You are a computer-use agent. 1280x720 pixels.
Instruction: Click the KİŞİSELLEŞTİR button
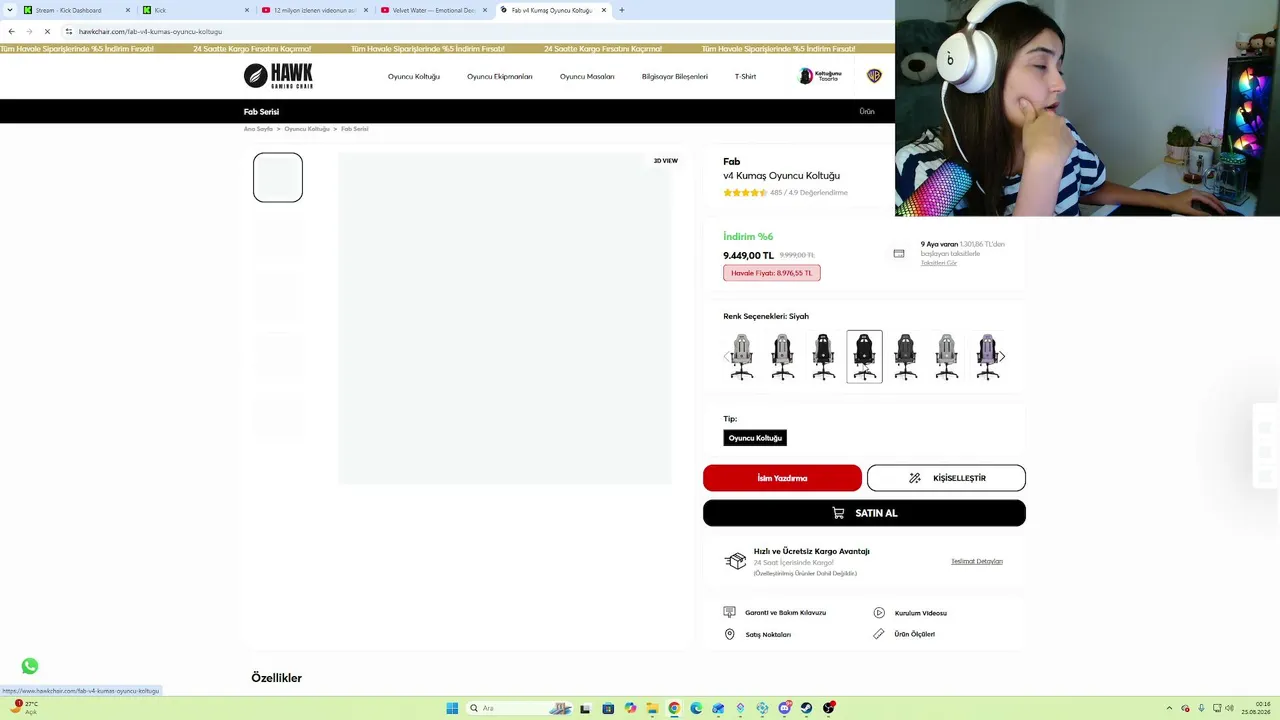pyautogui.click(x=946, y=478)
